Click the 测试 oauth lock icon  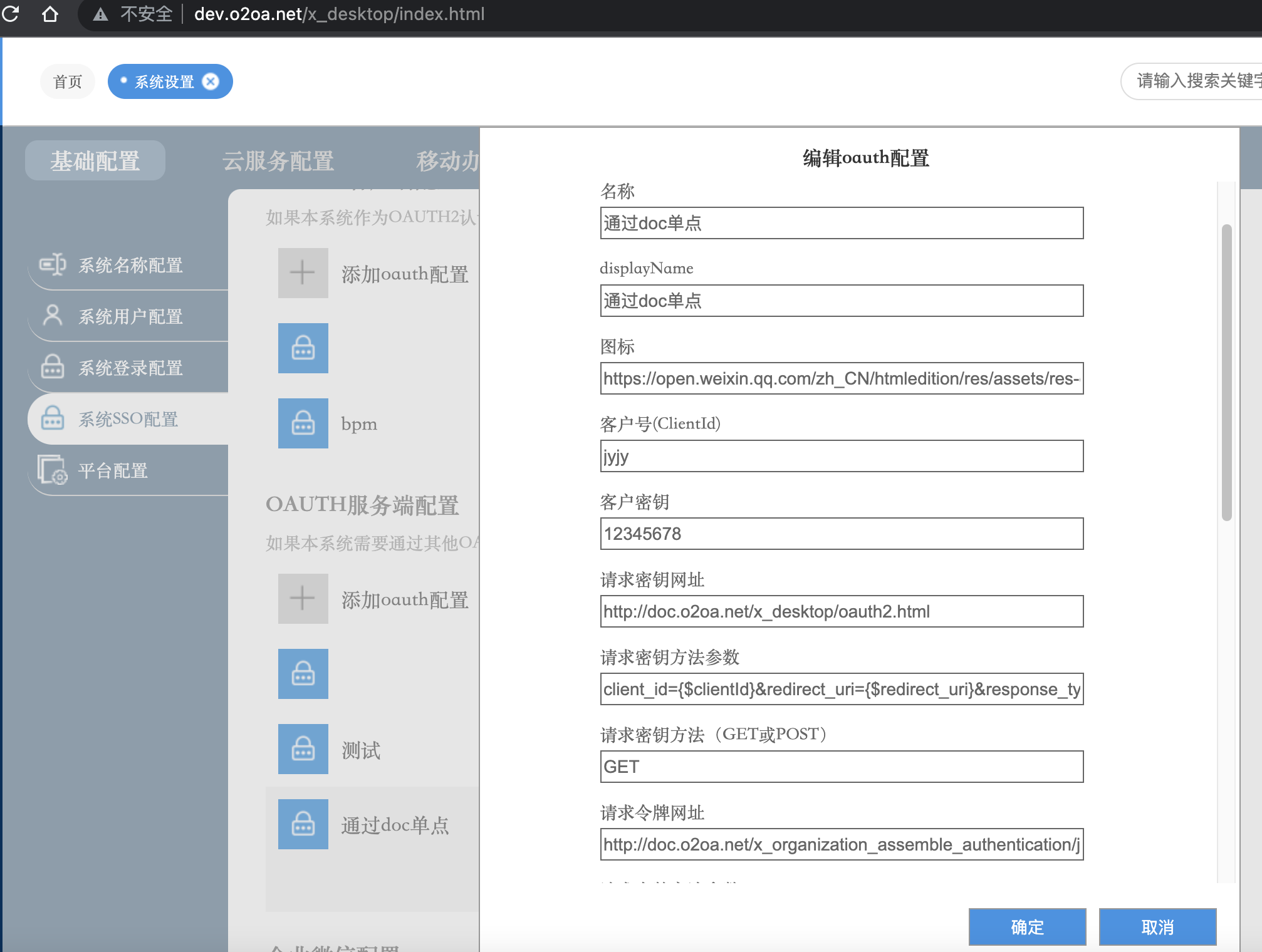click(x=303, y=749)
